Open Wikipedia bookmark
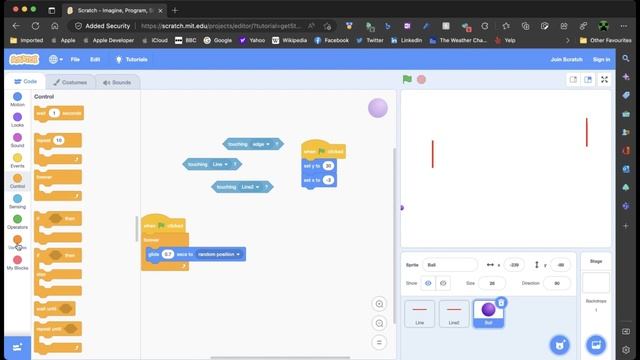The image size is (640, 360). pyautogui.click(x=289, y=40)
